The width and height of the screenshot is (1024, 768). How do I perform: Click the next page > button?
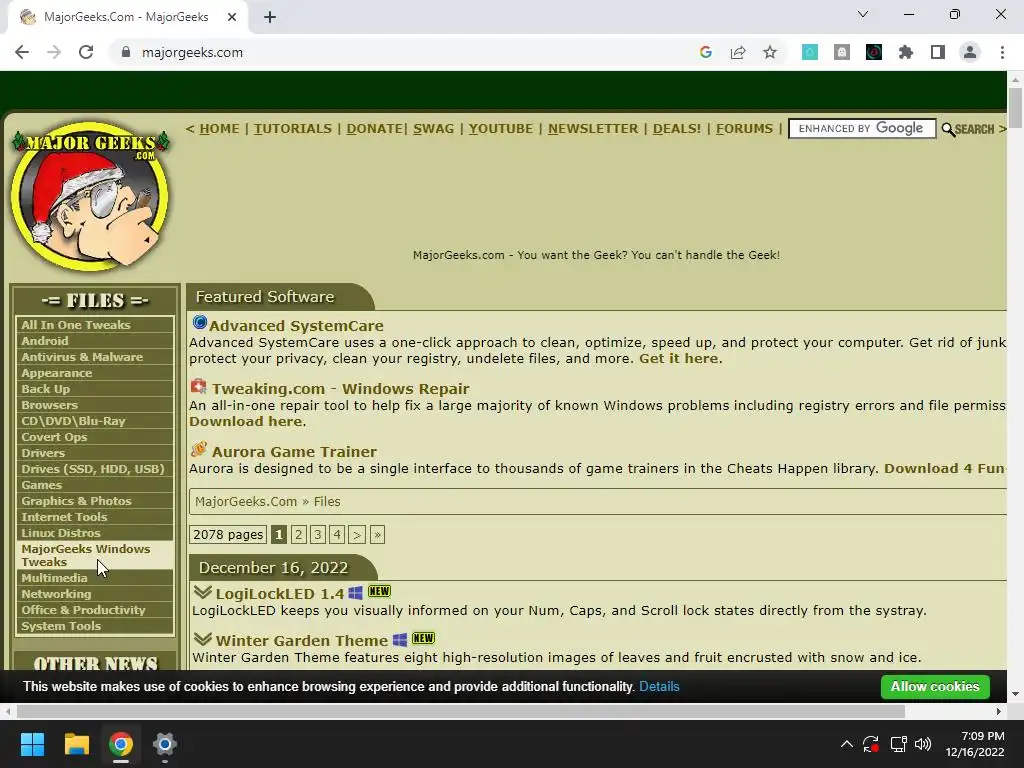pyautogui.click(x=357, y=535)
